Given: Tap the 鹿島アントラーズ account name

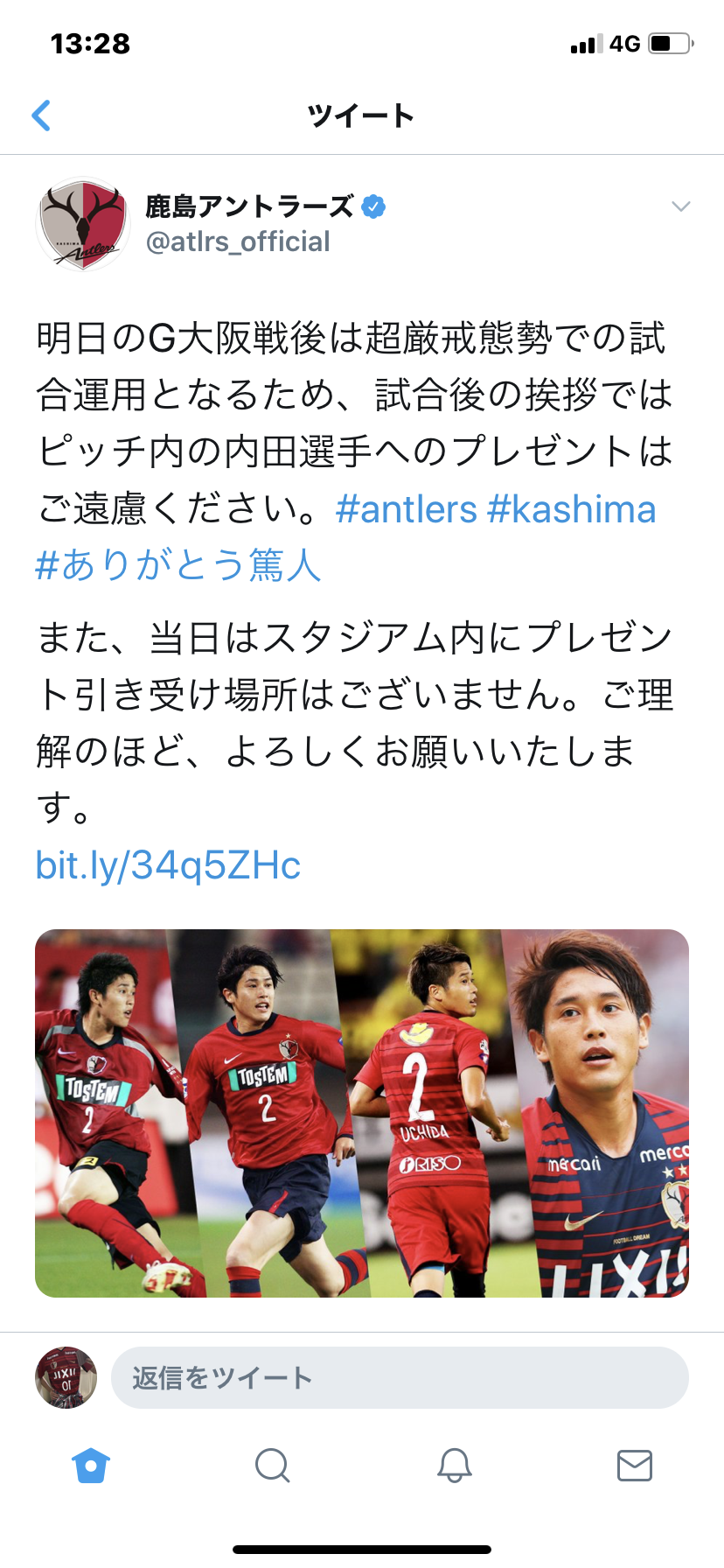Looking at the screenshot, I should [249, 206].
